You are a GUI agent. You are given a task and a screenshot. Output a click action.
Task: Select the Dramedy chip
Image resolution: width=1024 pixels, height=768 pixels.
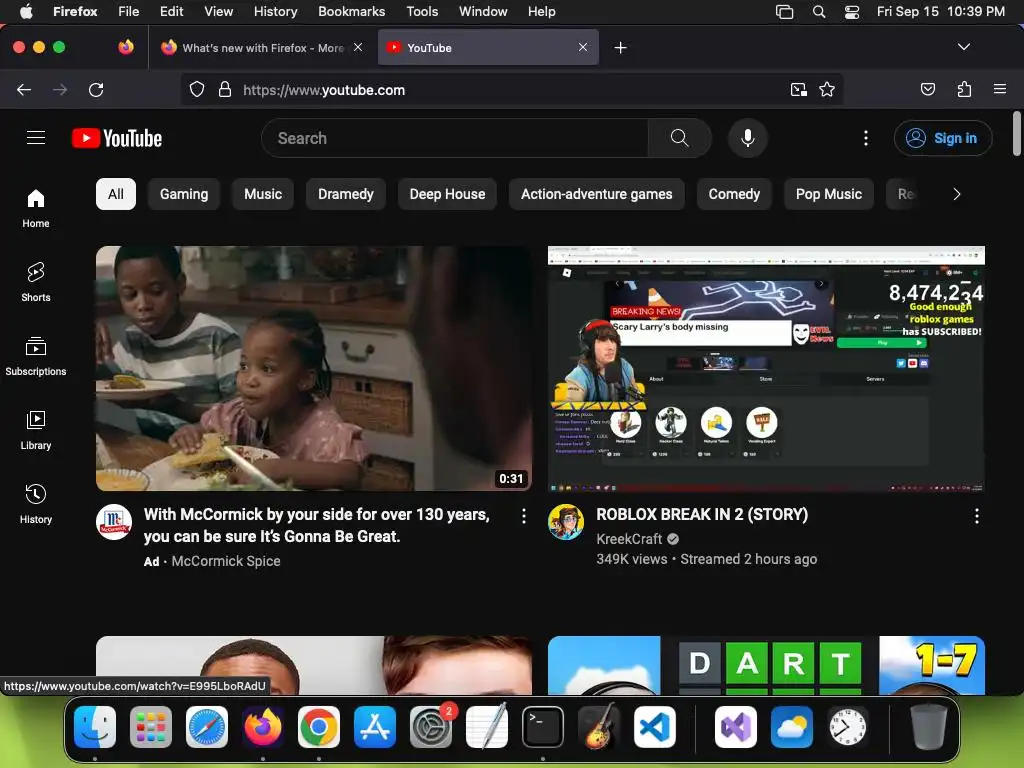coord(345,194)
